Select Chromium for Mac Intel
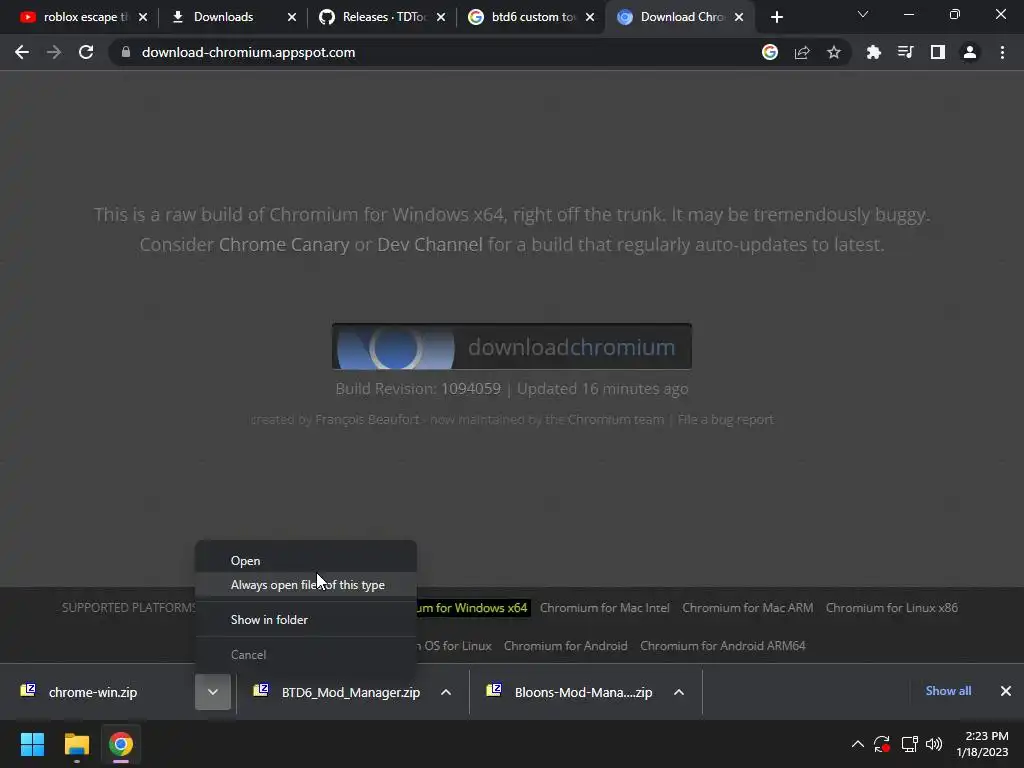Viewport: 1024px width, 768px height. click(x=605, y=607)
